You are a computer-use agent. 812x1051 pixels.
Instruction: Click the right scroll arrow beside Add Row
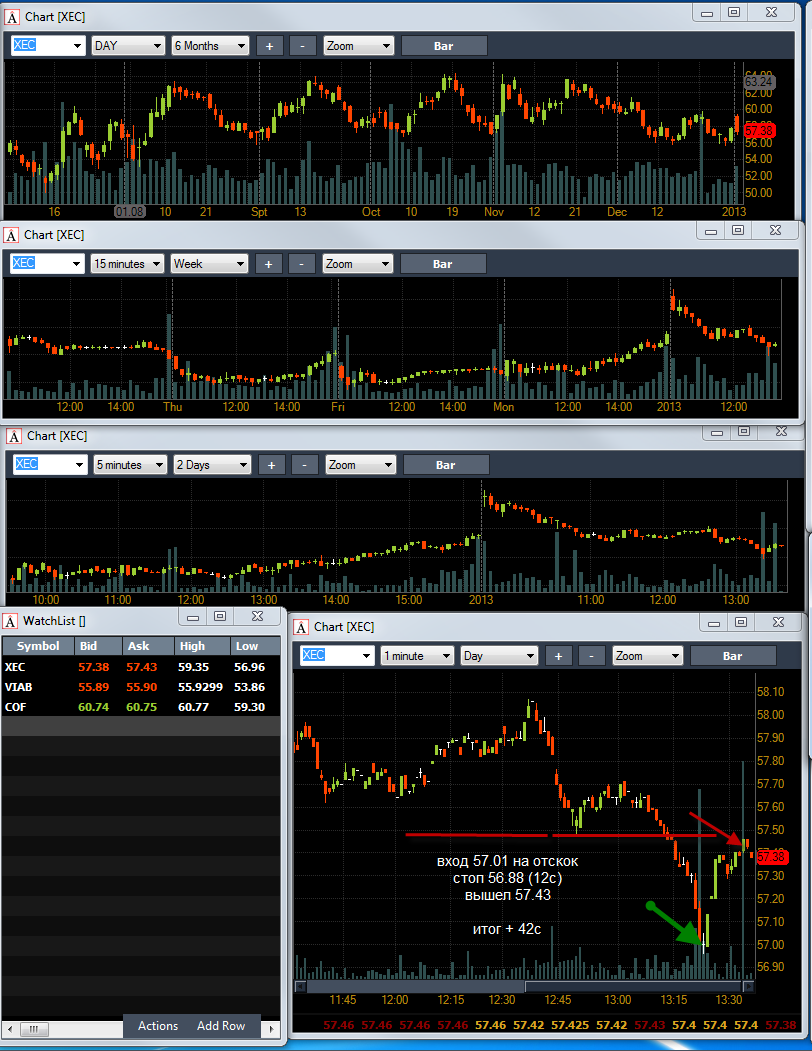click(271, 1028)
